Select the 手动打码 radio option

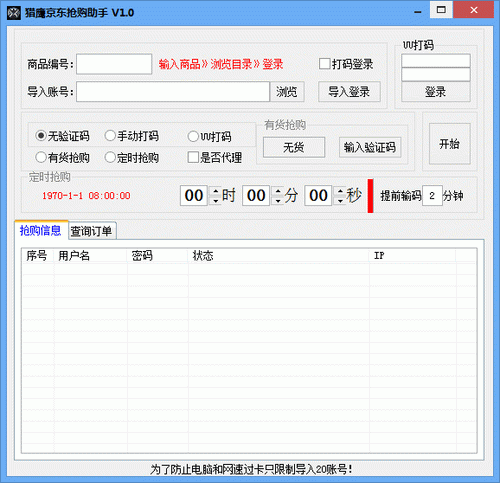(132, 136)
